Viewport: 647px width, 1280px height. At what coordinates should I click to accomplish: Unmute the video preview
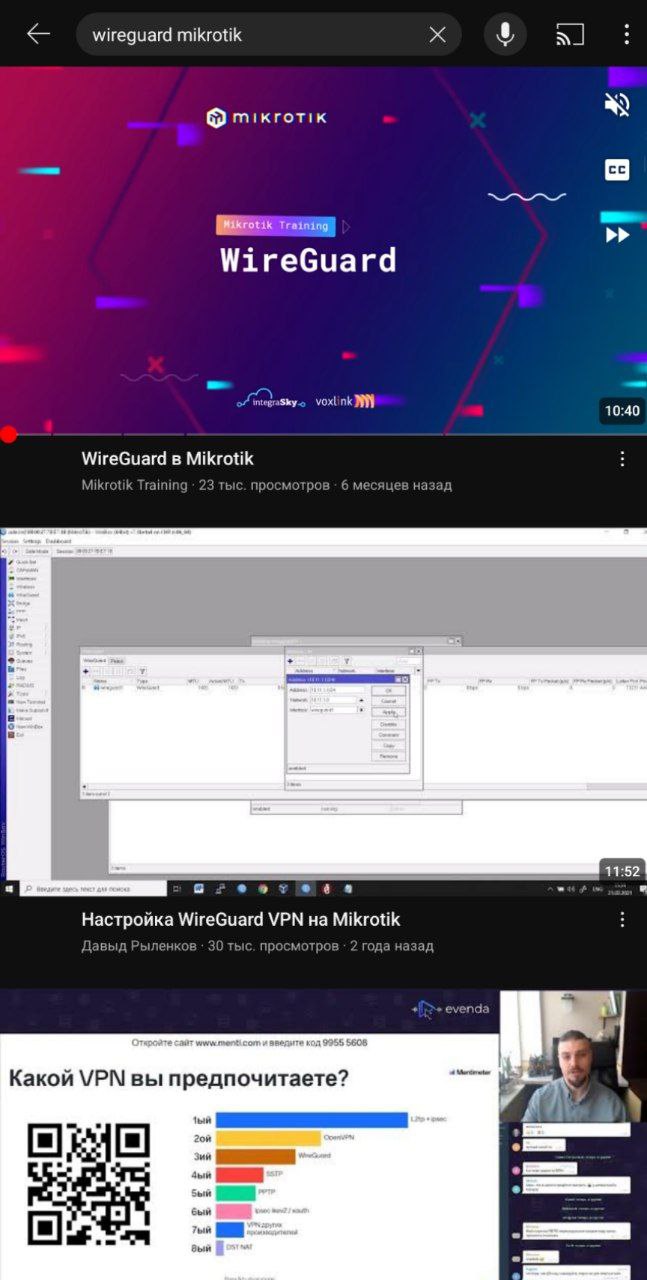point(617,104)
